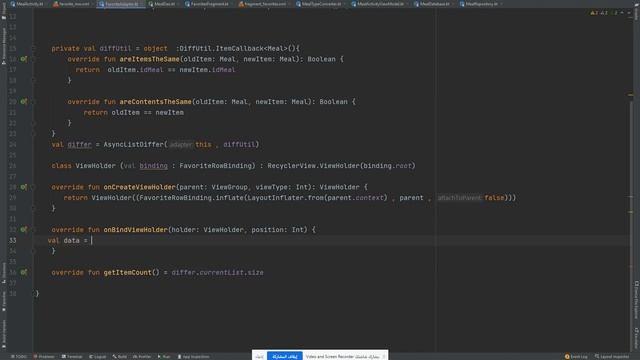Image resolution: width=640 pixels, height=360 pixels.
Task: Place cursor after 'val data =' on line 33
Action: (92, 240)
